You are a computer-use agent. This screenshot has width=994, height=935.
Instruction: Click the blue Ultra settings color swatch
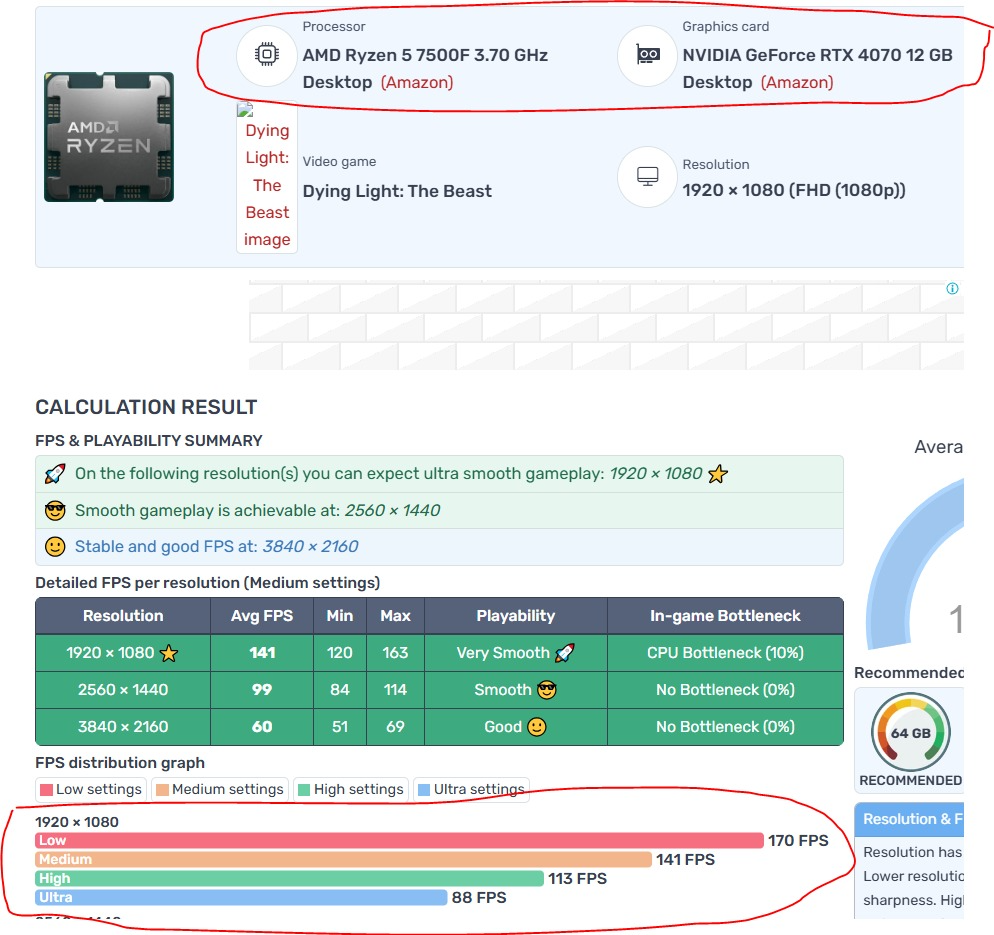424,790
